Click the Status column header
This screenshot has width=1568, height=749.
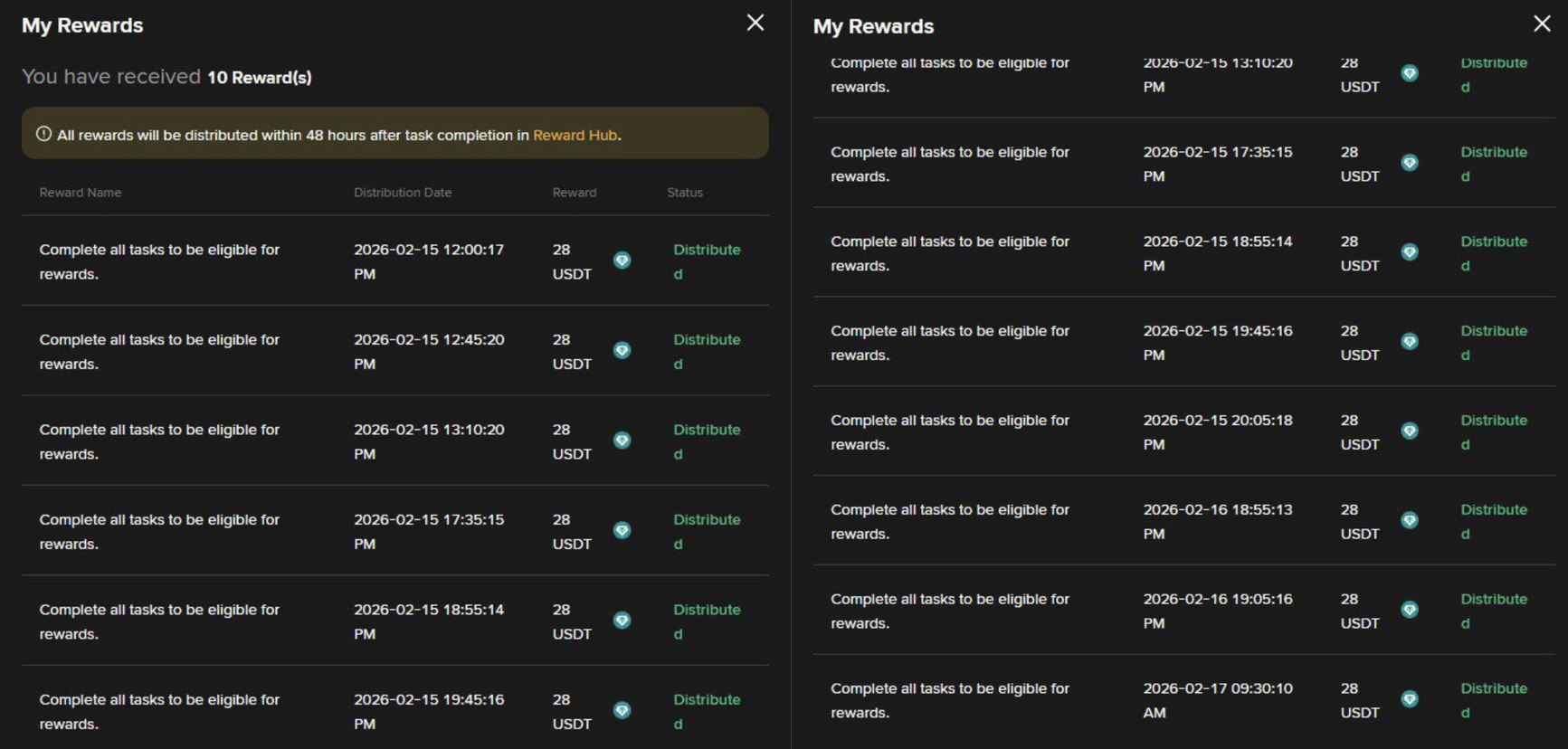pos(685,193)
